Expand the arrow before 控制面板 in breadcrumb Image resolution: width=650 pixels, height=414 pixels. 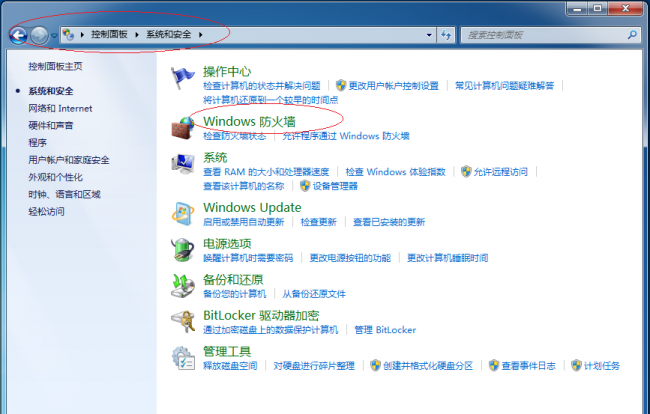82,35
